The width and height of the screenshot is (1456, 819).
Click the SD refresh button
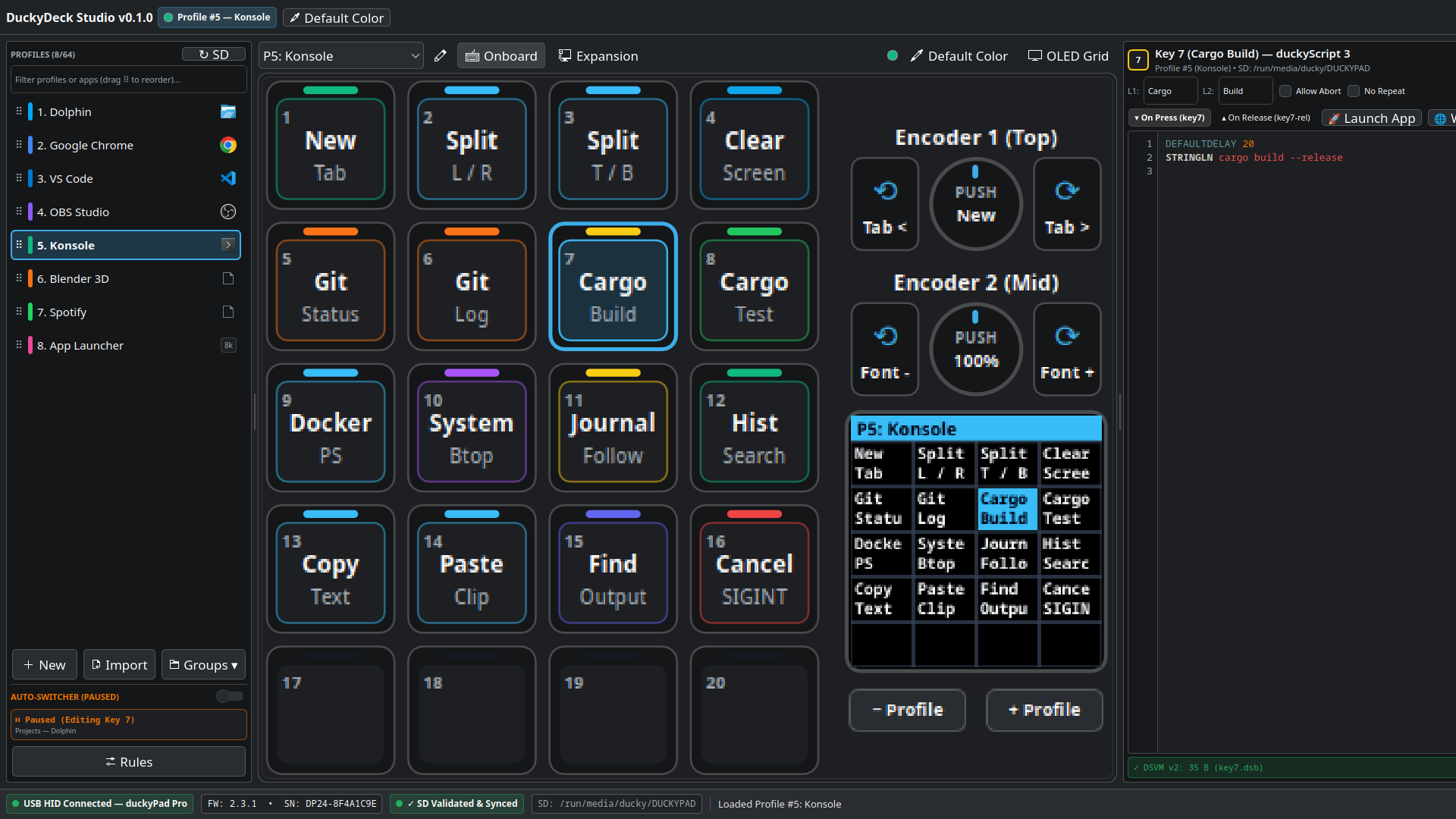(x=213, y=55)
